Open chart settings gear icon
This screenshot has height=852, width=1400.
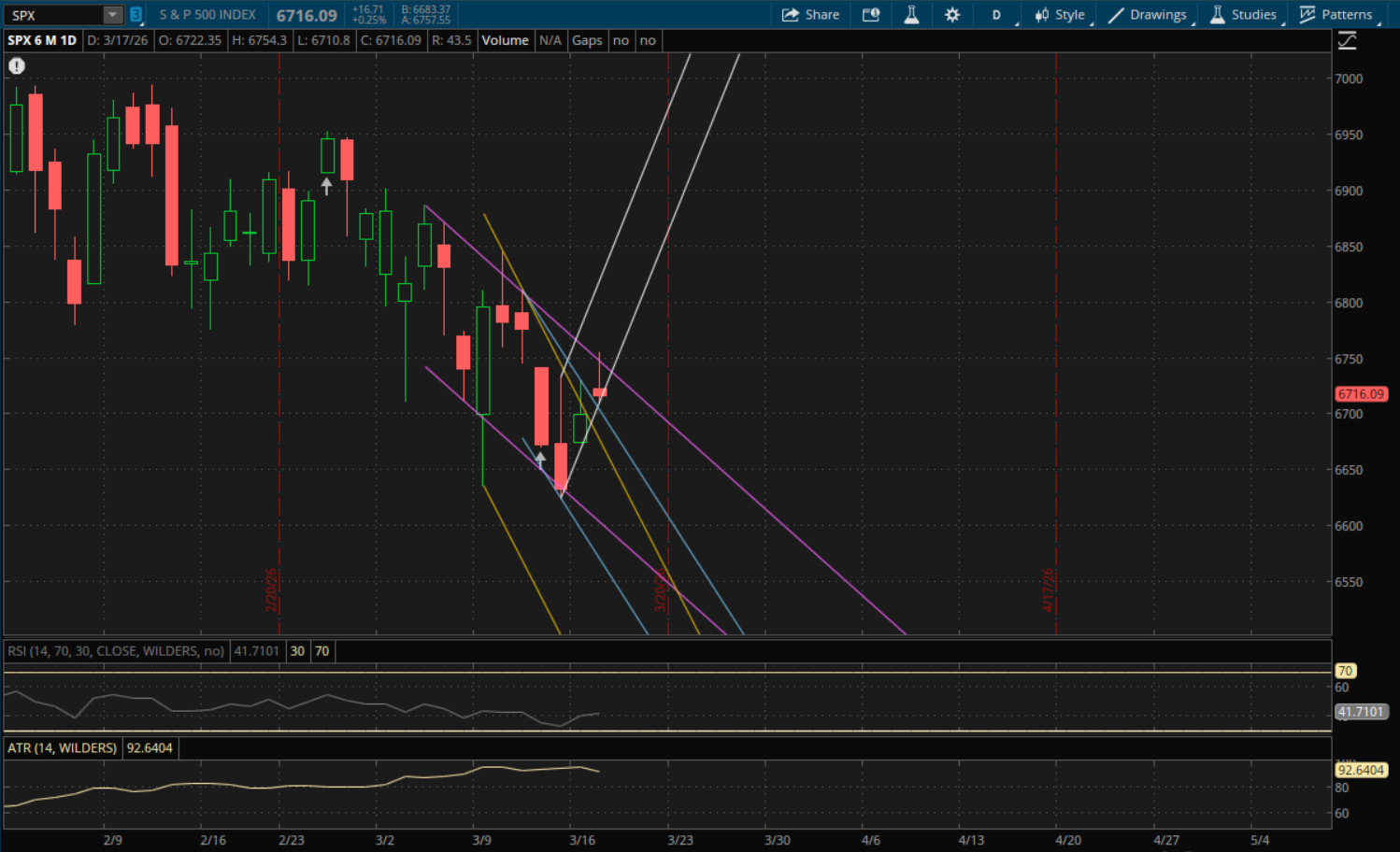(x=952, y=15)
